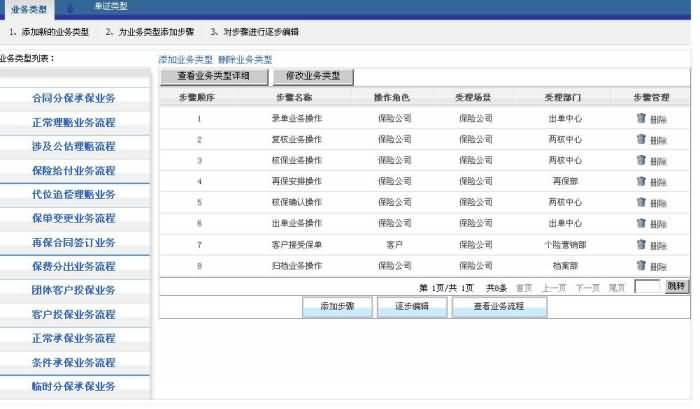Switch to the 业务类型 tab
700x409 pixels.
(29, 8)
